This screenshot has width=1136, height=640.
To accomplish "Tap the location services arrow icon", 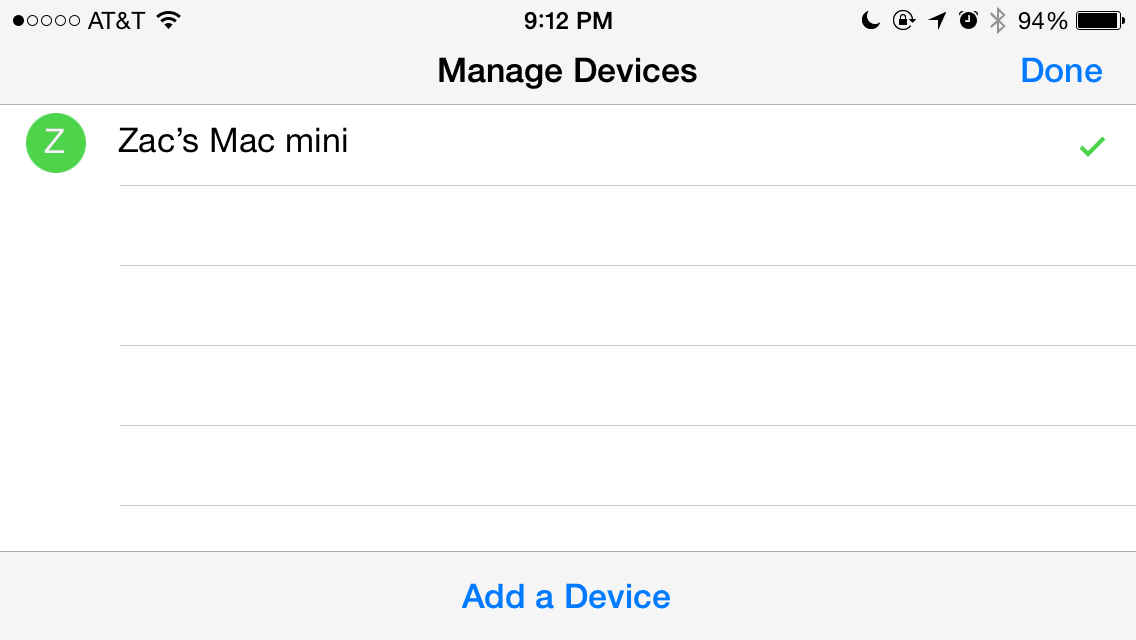I will (937, 20).
